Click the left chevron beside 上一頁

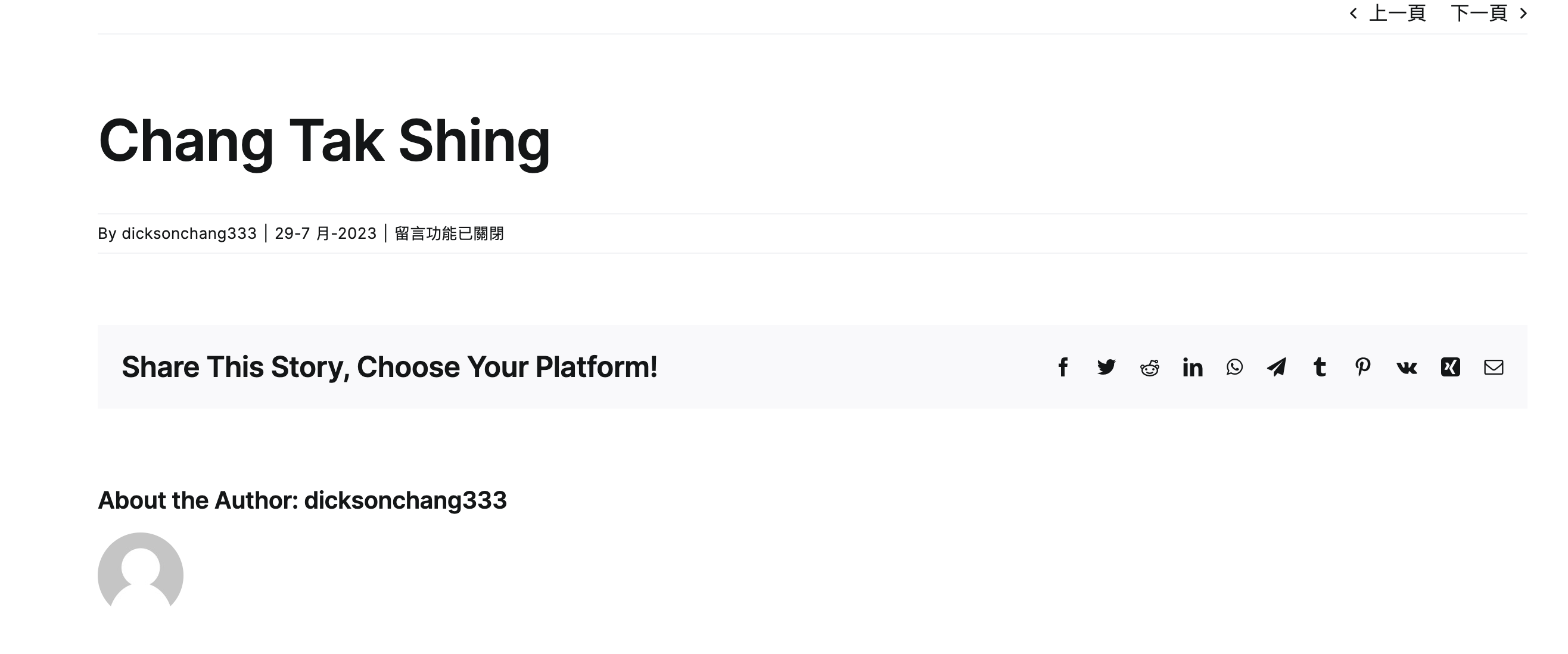tap(1353, 13)
